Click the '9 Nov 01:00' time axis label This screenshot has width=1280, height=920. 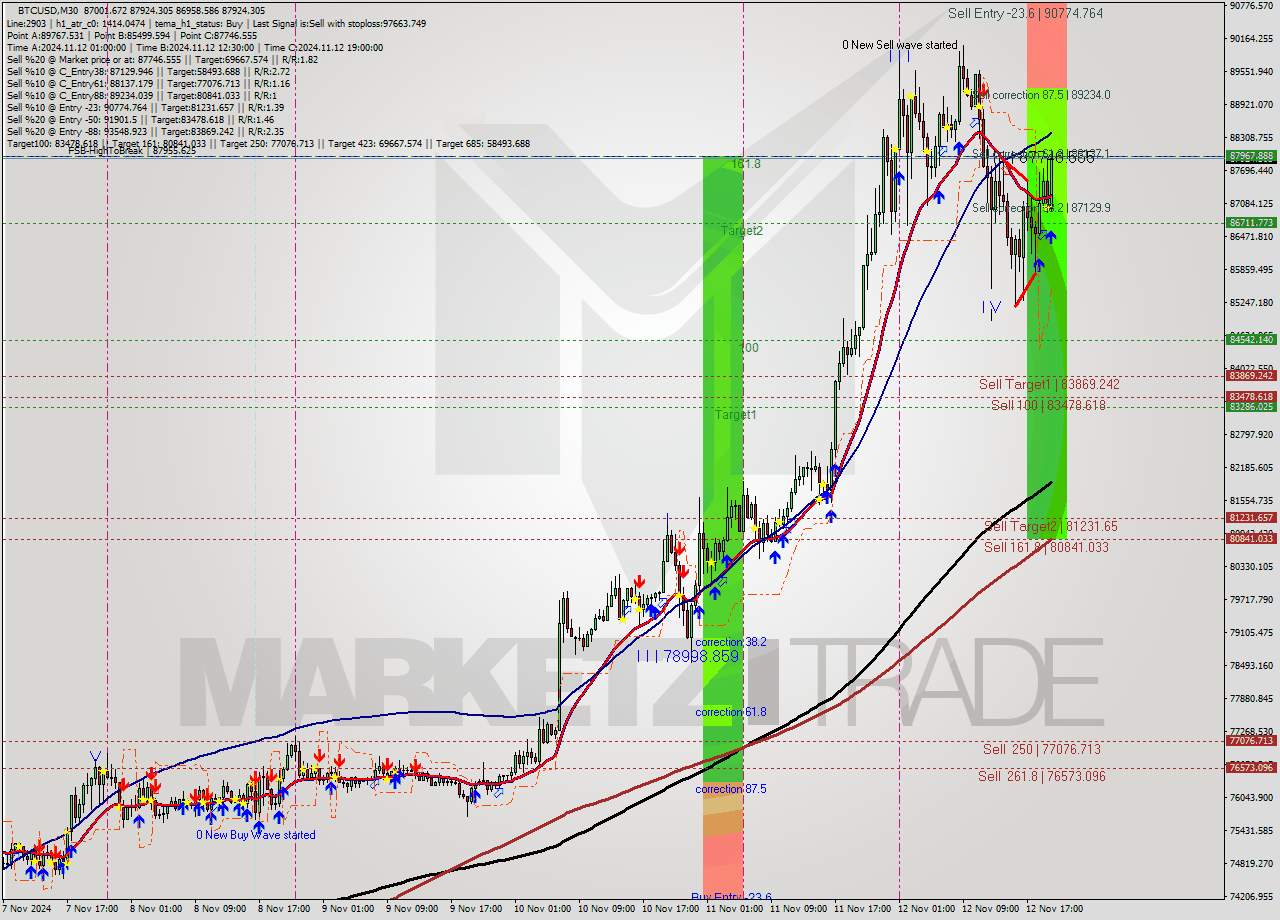(x=348, y=911)
